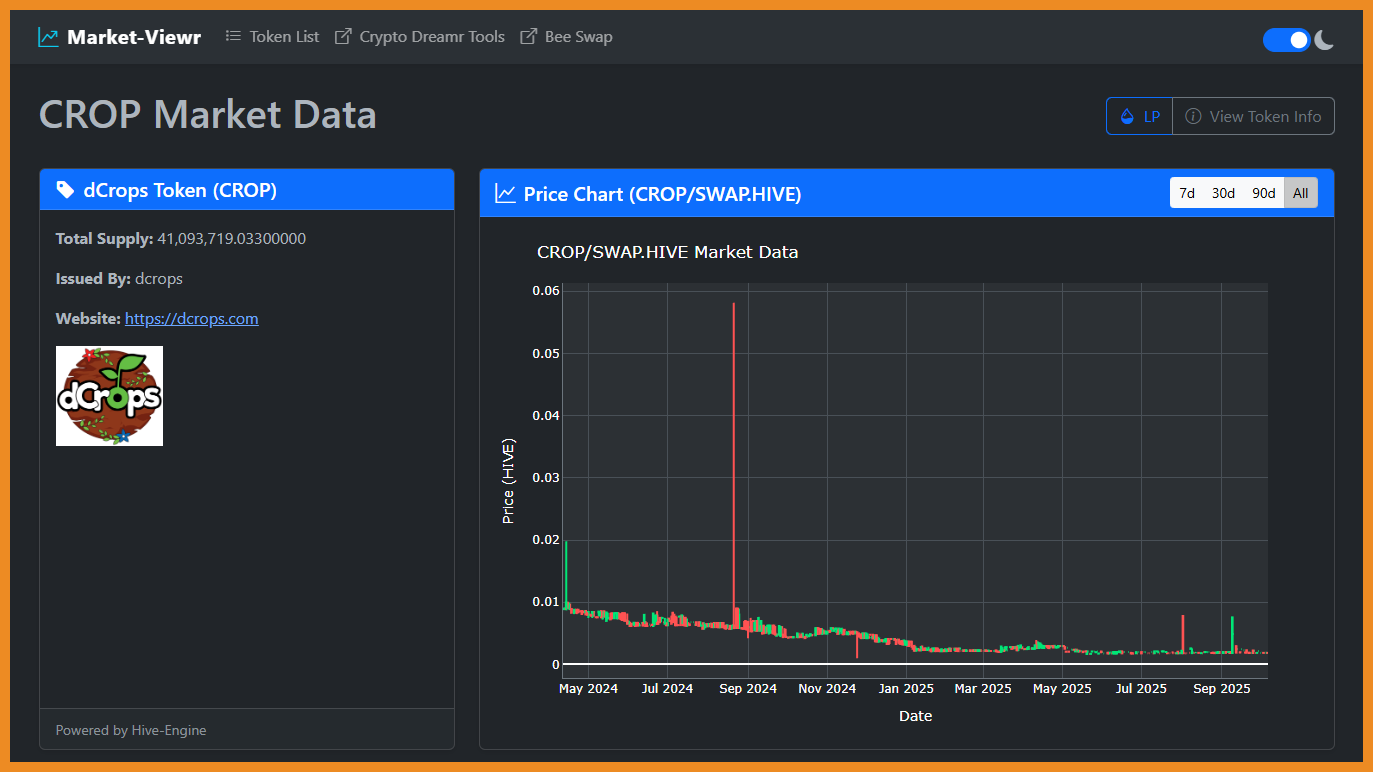
Task: Click the chart icon in Price Chart header
Action: [505, 193]
